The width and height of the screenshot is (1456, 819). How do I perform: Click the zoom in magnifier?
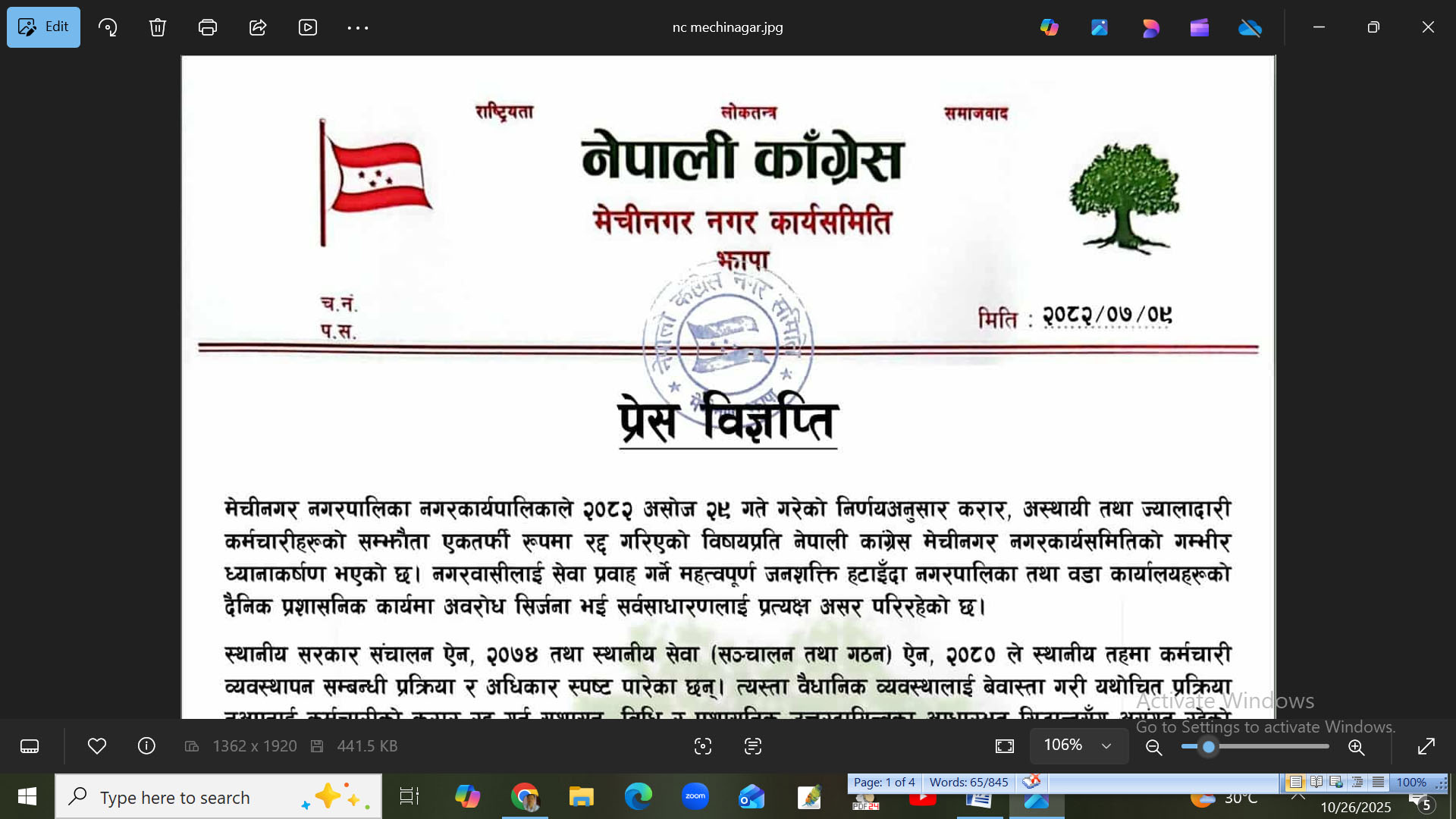pos(1357,747)
